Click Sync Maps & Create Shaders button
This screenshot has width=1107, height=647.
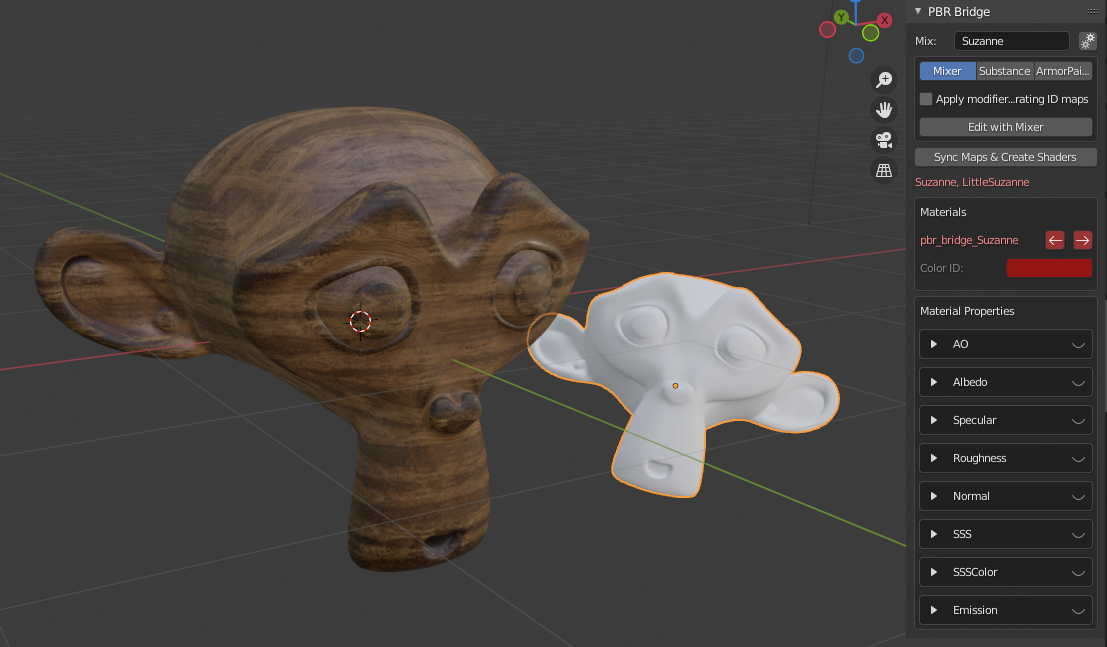point(1005,157)
